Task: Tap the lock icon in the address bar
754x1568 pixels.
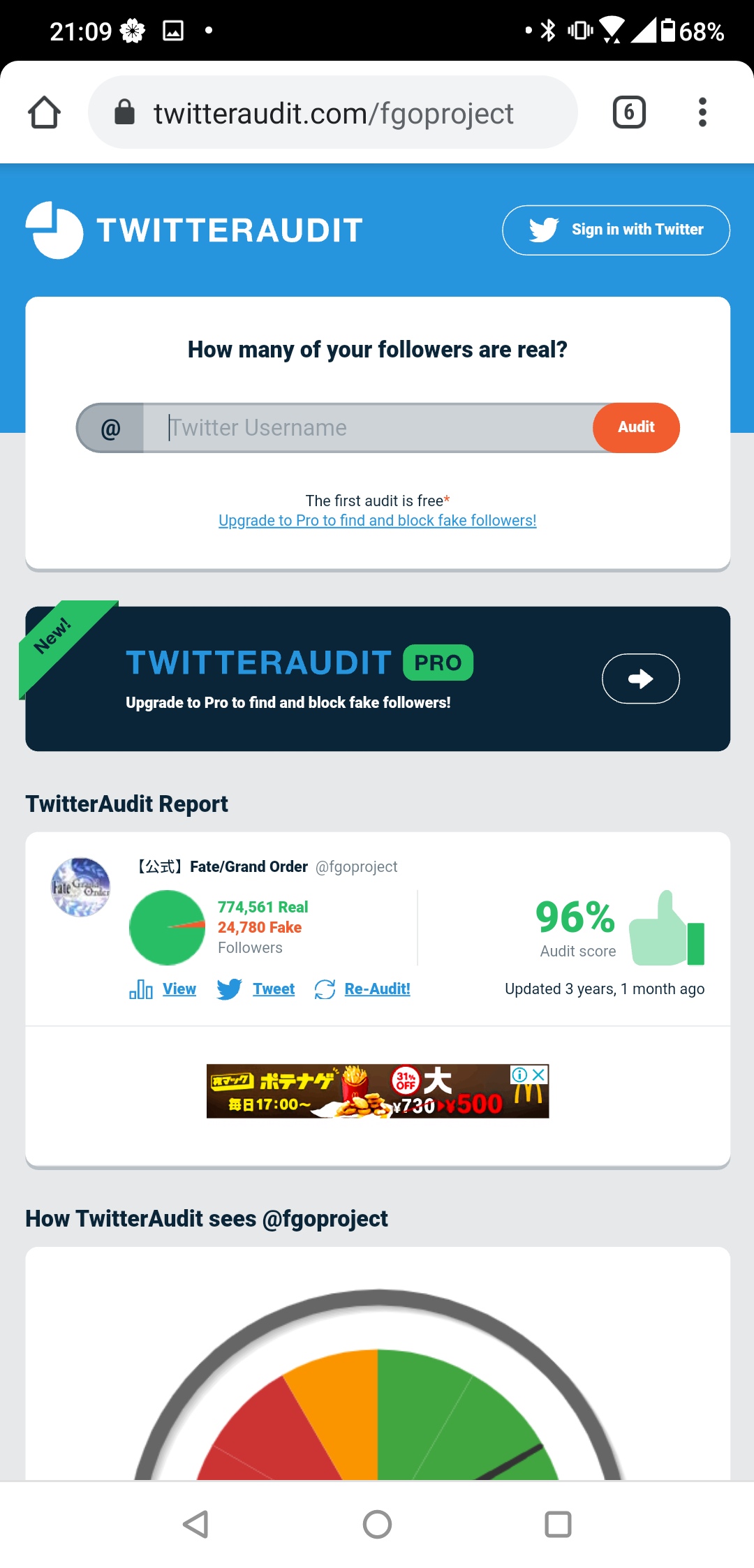Action: point(124,112)
